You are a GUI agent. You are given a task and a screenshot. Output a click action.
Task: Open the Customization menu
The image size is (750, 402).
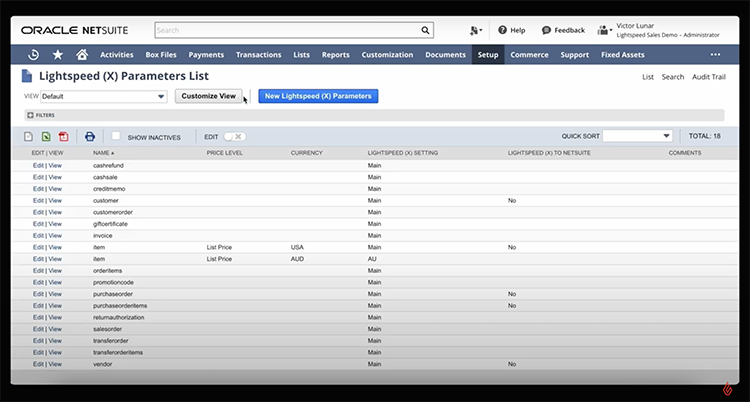[386, 55]
